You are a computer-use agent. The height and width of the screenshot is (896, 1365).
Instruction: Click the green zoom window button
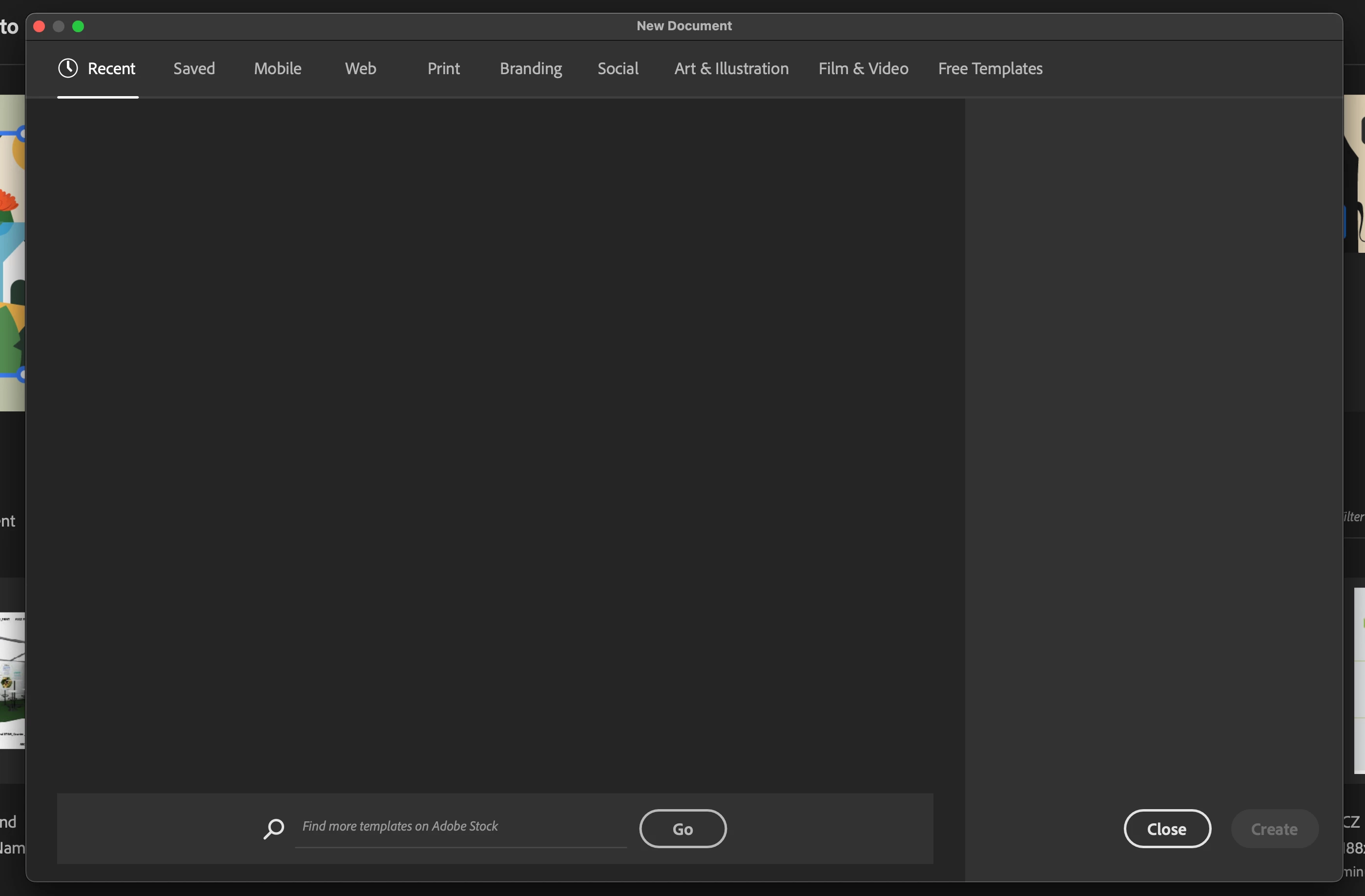[79, 26]
